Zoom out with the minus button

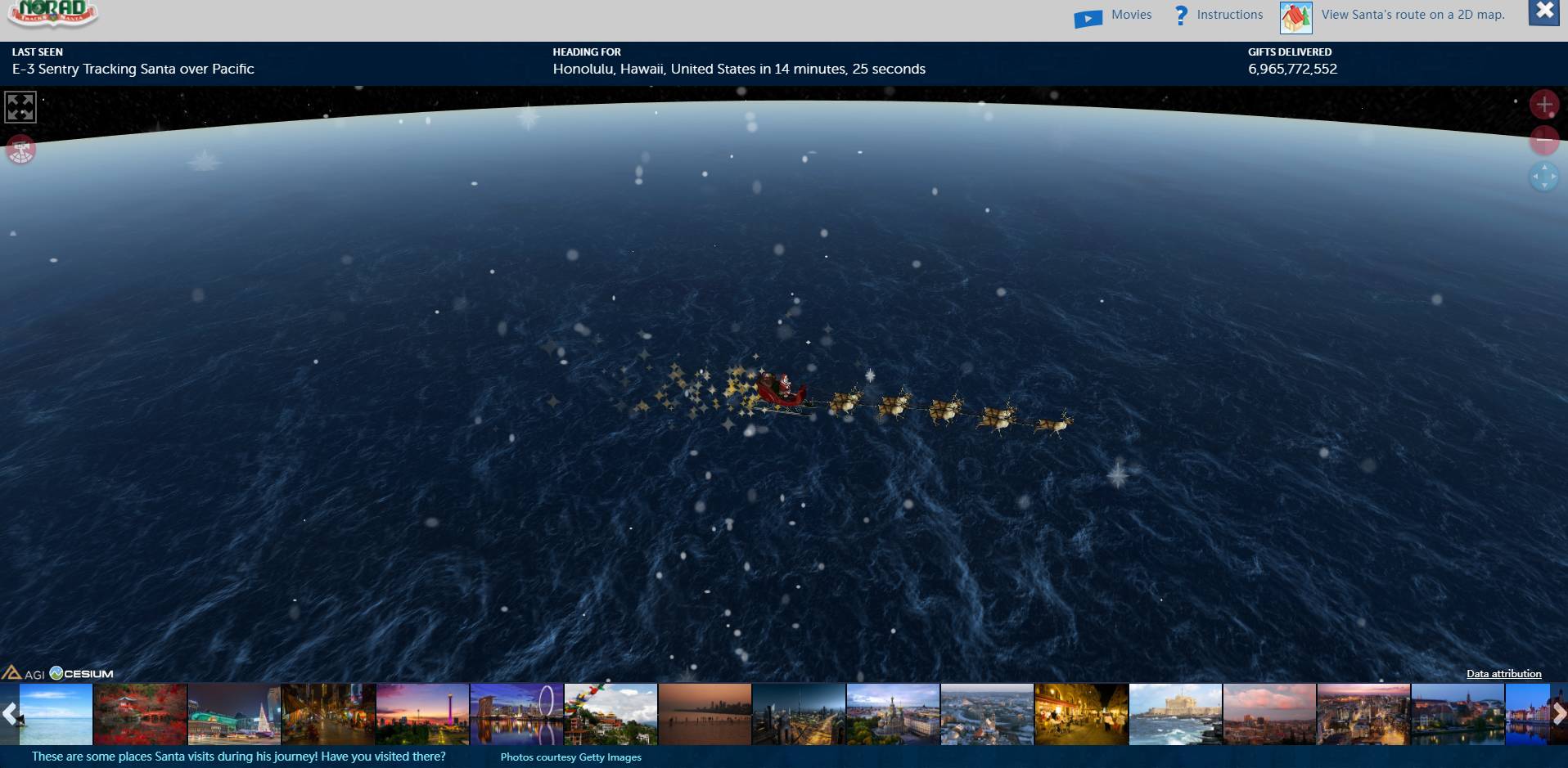click(x=1544, y=141)
